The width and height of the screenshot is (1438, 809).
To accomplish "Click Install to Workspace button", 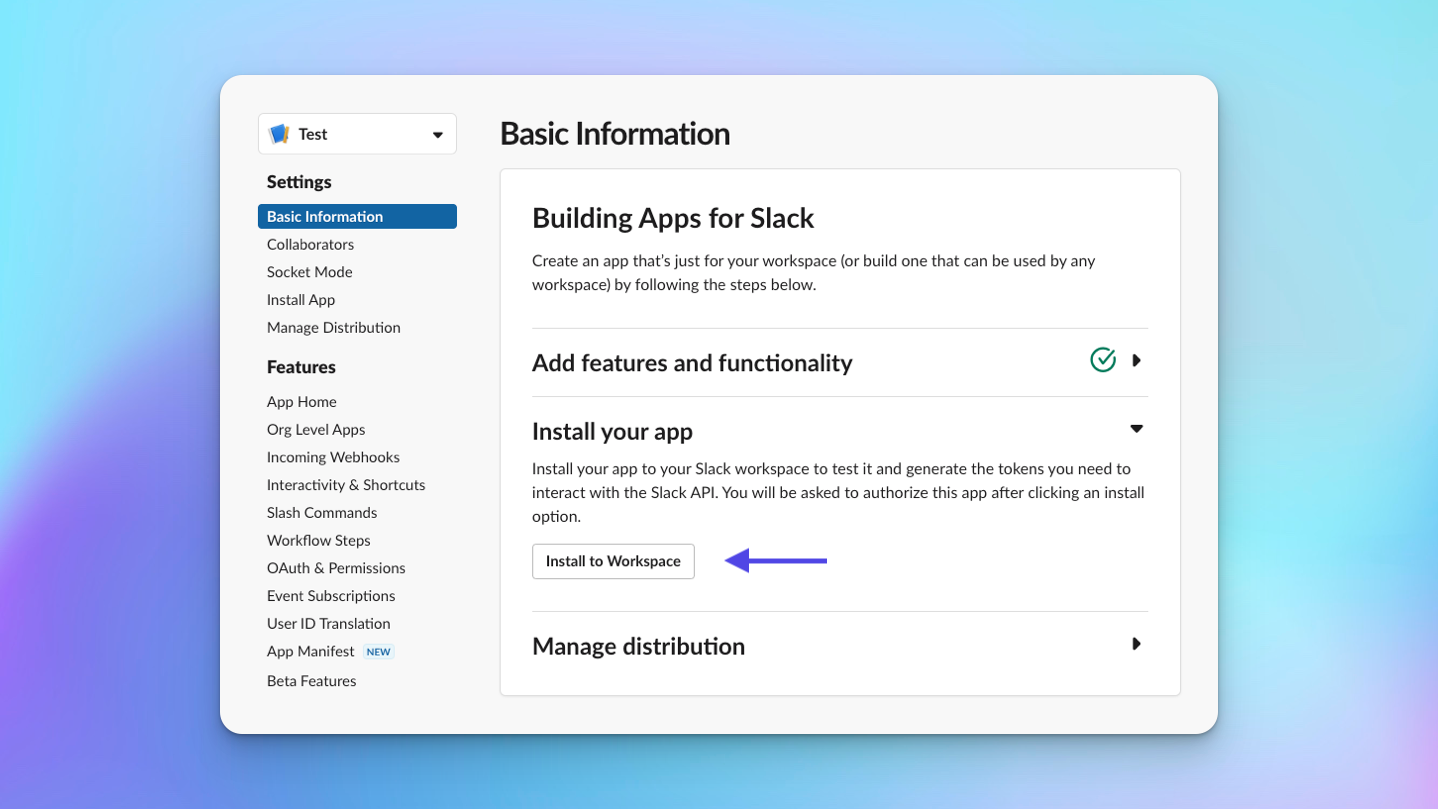I will [613, 561].
